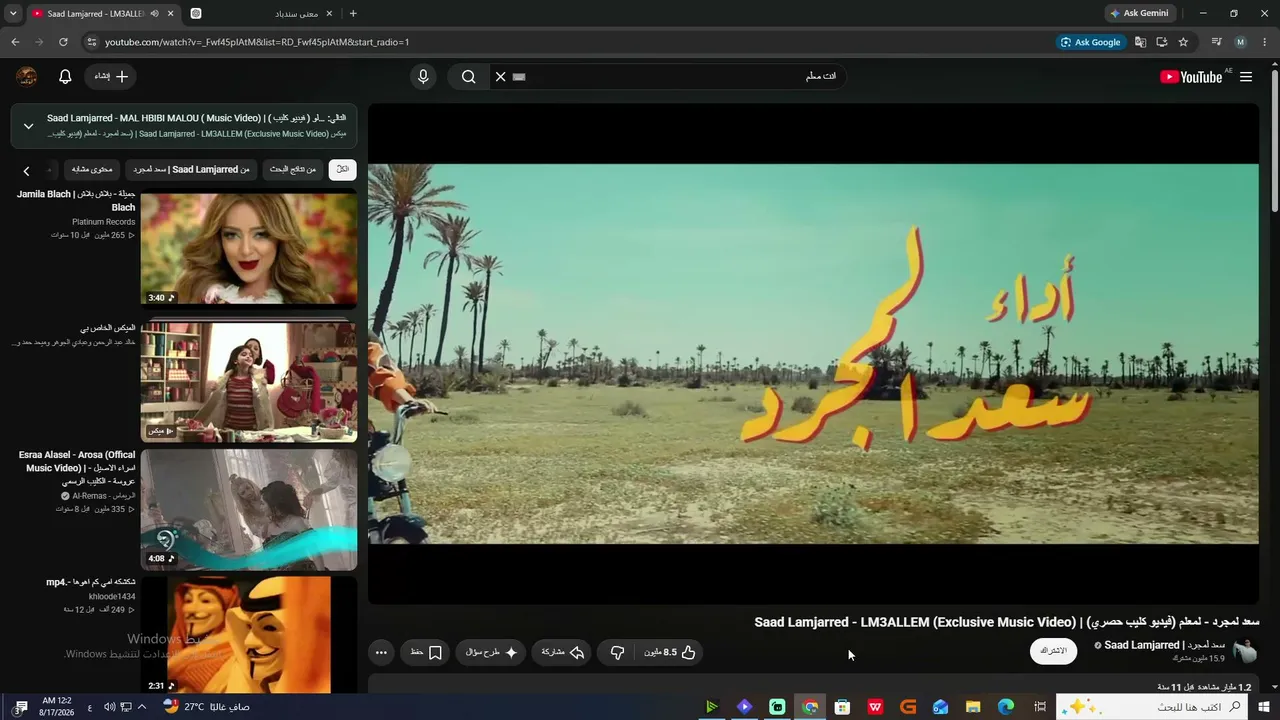Bookmark this page with the star

tap(1184, 42)
